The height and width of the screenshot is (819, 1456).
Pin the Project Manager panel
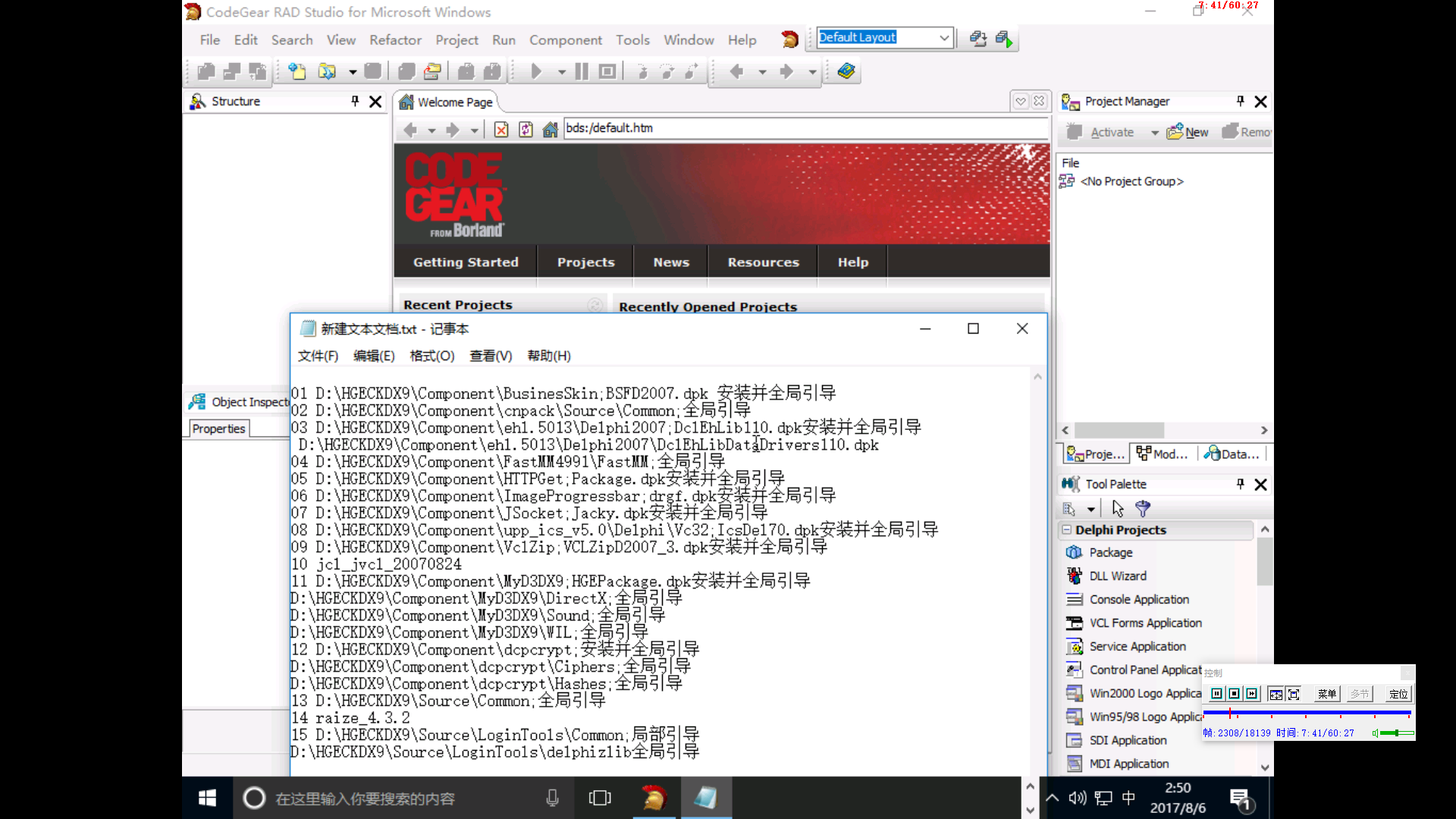click(1241, 101)
